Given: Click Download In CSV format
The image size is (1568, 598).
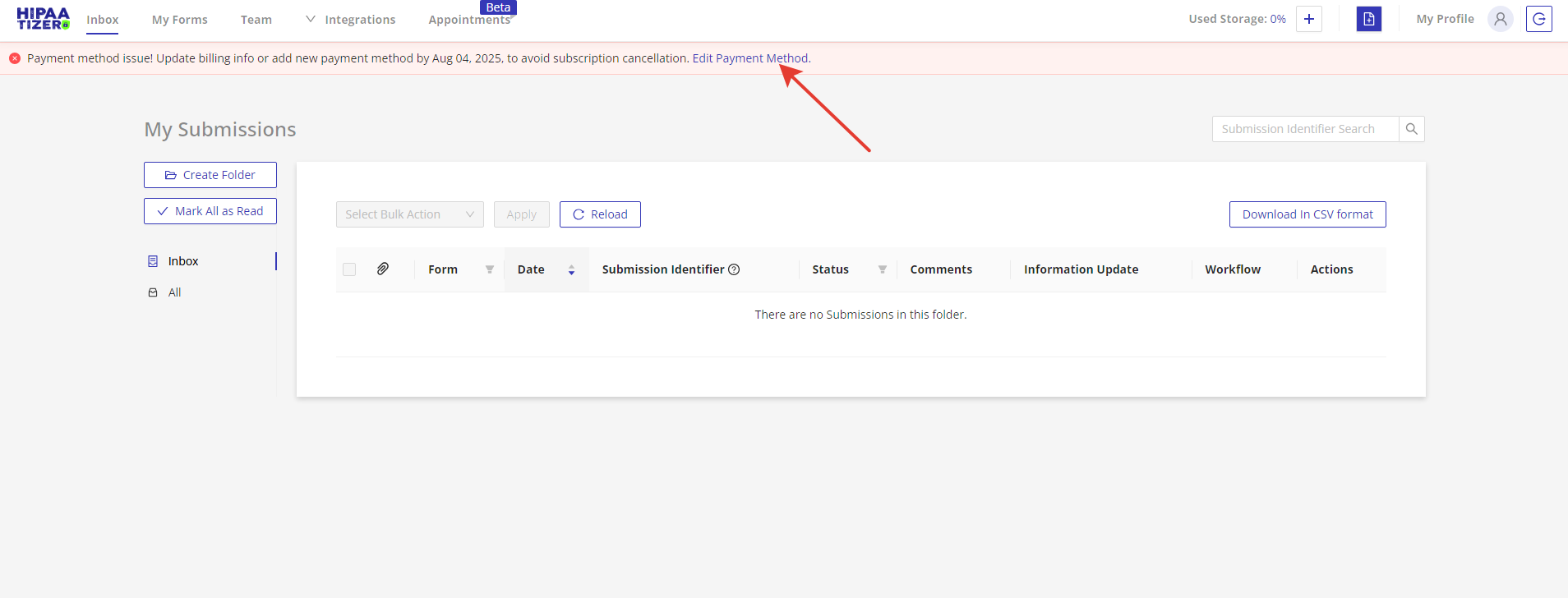Looking at the screenshot, I should coord(1307,214).
